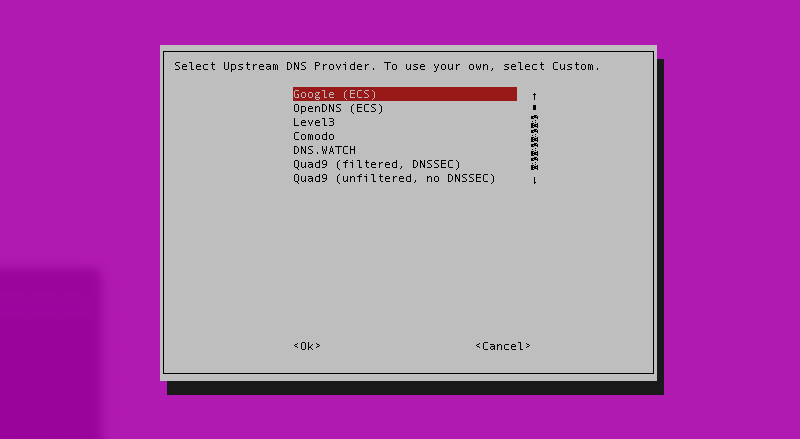
Task: Click the scroll down arrow beside the list
Action: [x=534, y=180]
